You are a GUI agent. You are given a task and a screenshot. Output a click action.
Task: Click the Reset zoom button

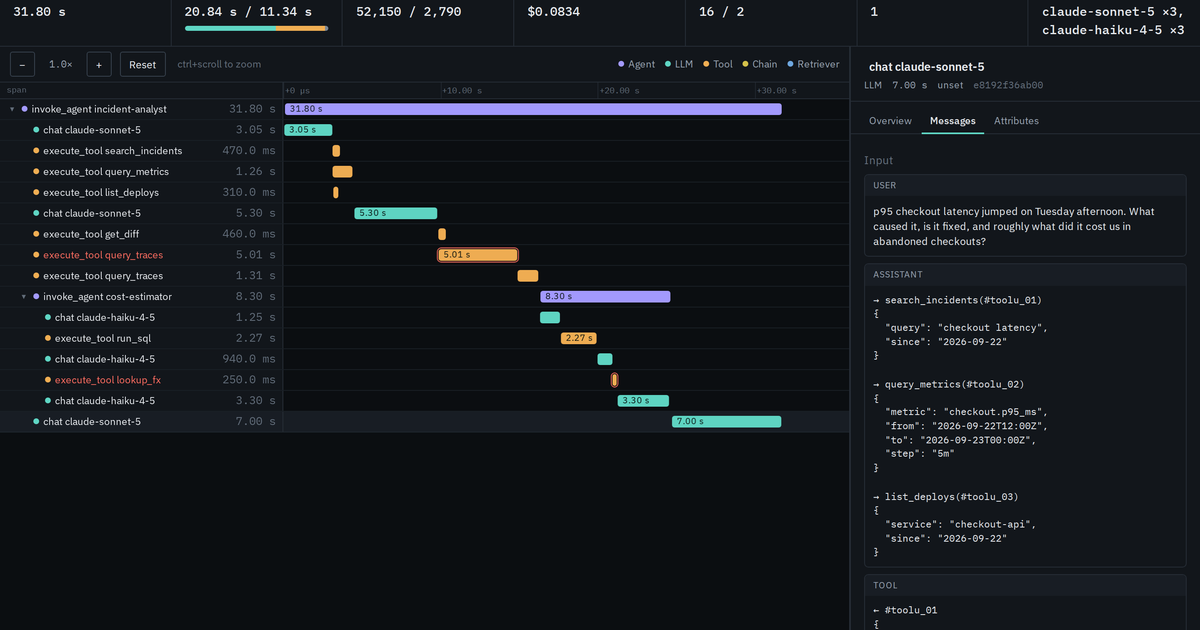click(x=143, y=64)
